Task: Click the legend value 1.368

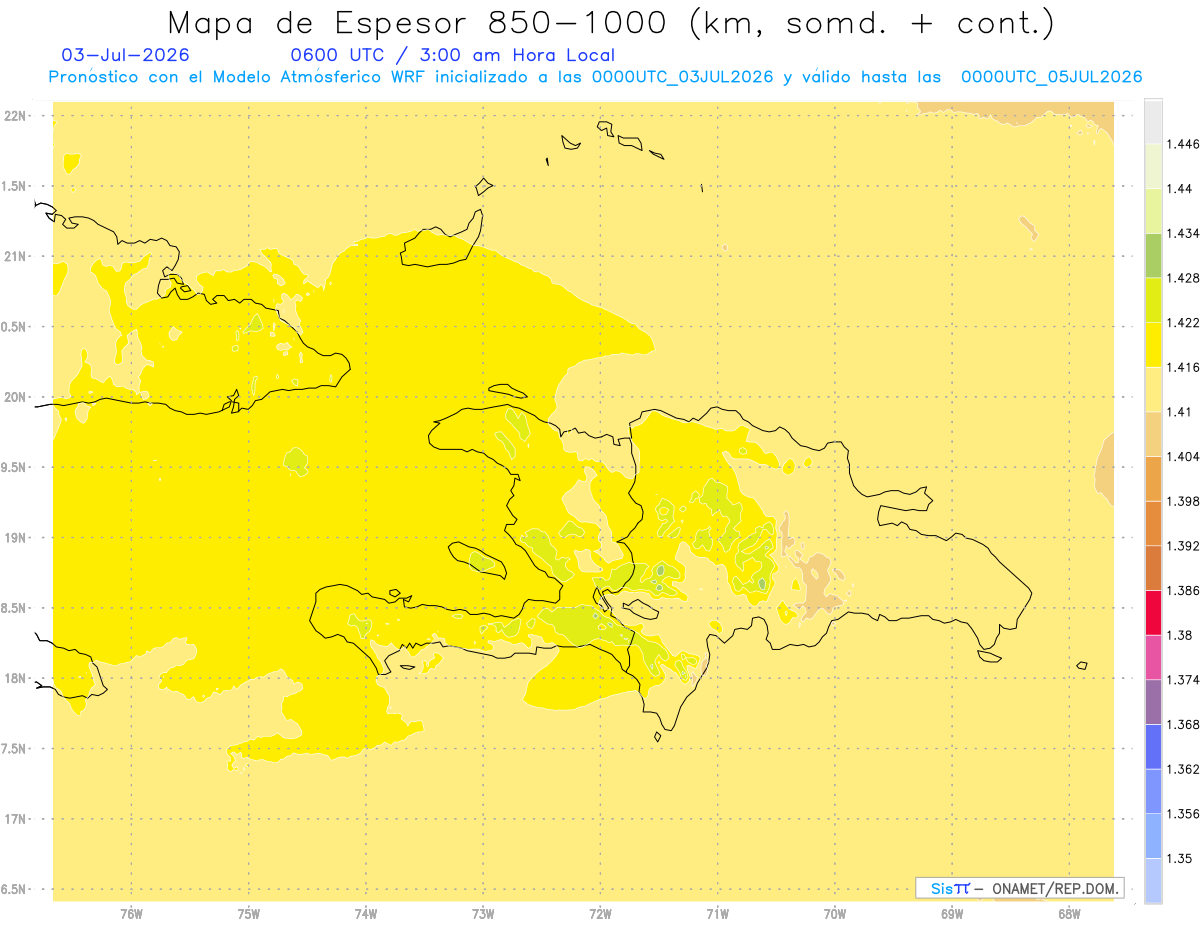Action: pos(1182,724)
